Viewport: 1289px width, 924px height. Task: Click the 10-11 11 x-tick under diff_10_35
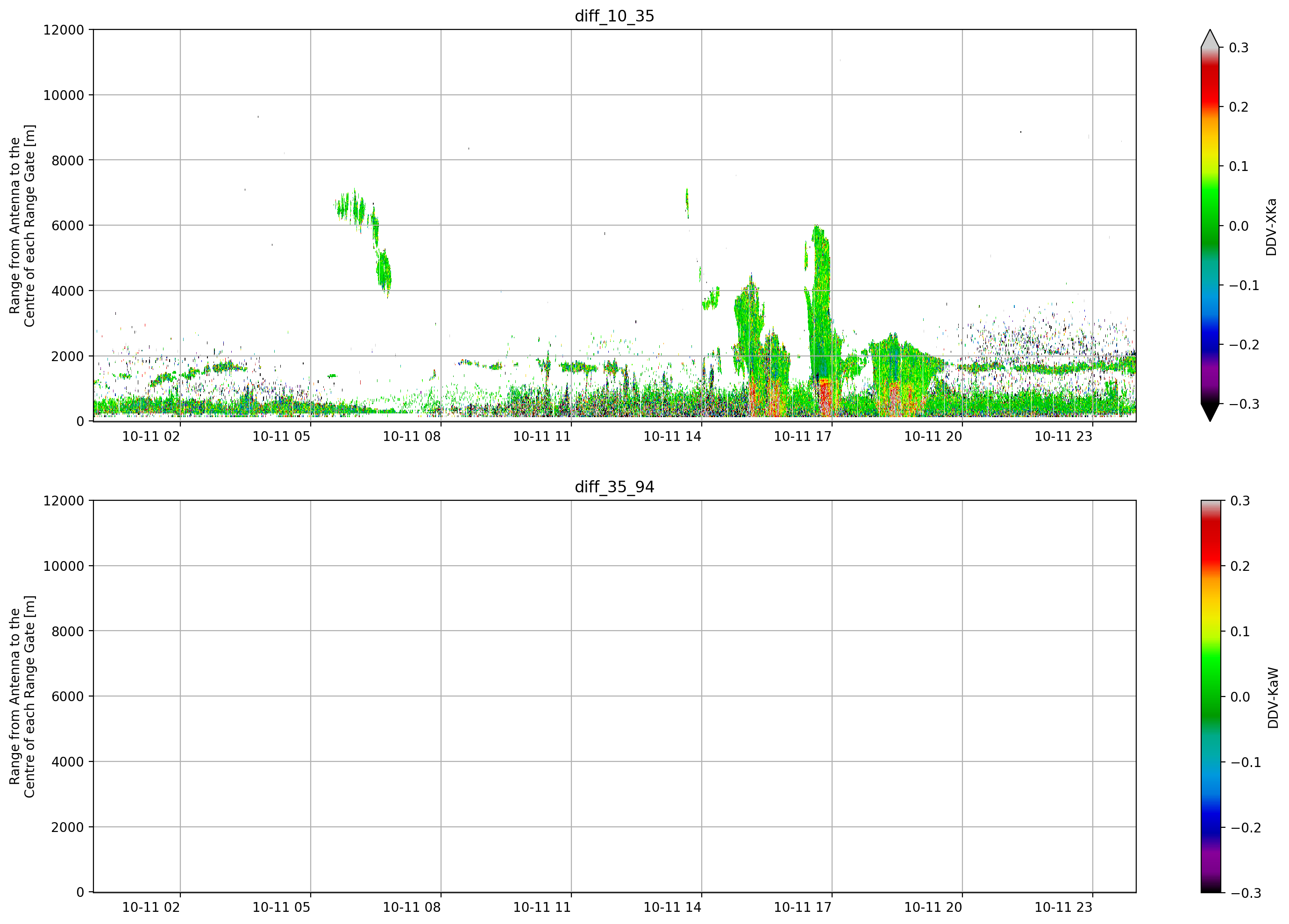coord(542,436)
